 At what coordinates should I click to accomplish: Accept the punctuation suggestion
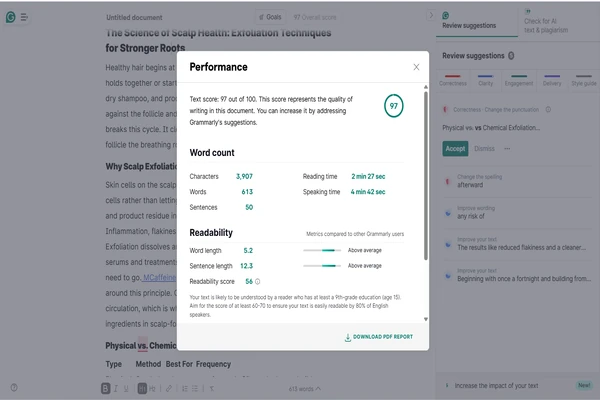pyautogui.click(x=455, y=149)
